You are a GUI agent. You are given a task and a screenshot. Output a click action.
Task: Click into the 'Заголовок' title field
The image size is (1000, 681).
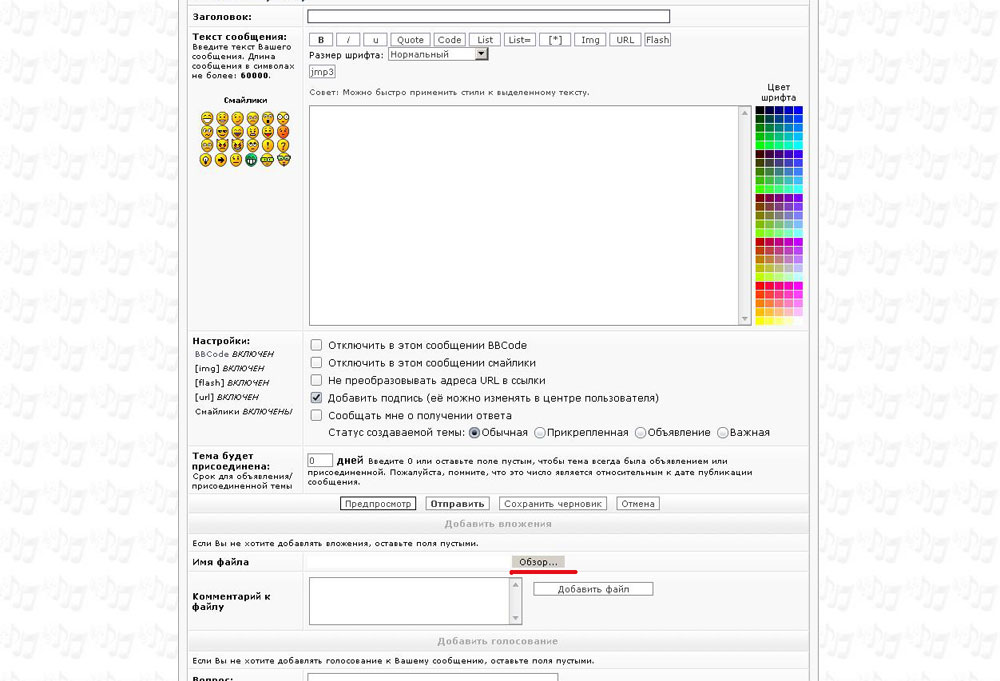click(x=488, y=17)
